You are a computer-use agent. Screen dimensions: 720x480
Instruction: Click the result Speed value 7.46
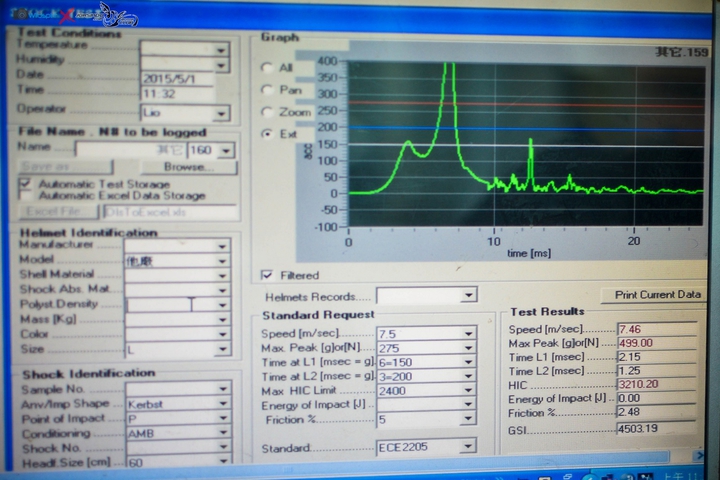(x=657, y=329)
